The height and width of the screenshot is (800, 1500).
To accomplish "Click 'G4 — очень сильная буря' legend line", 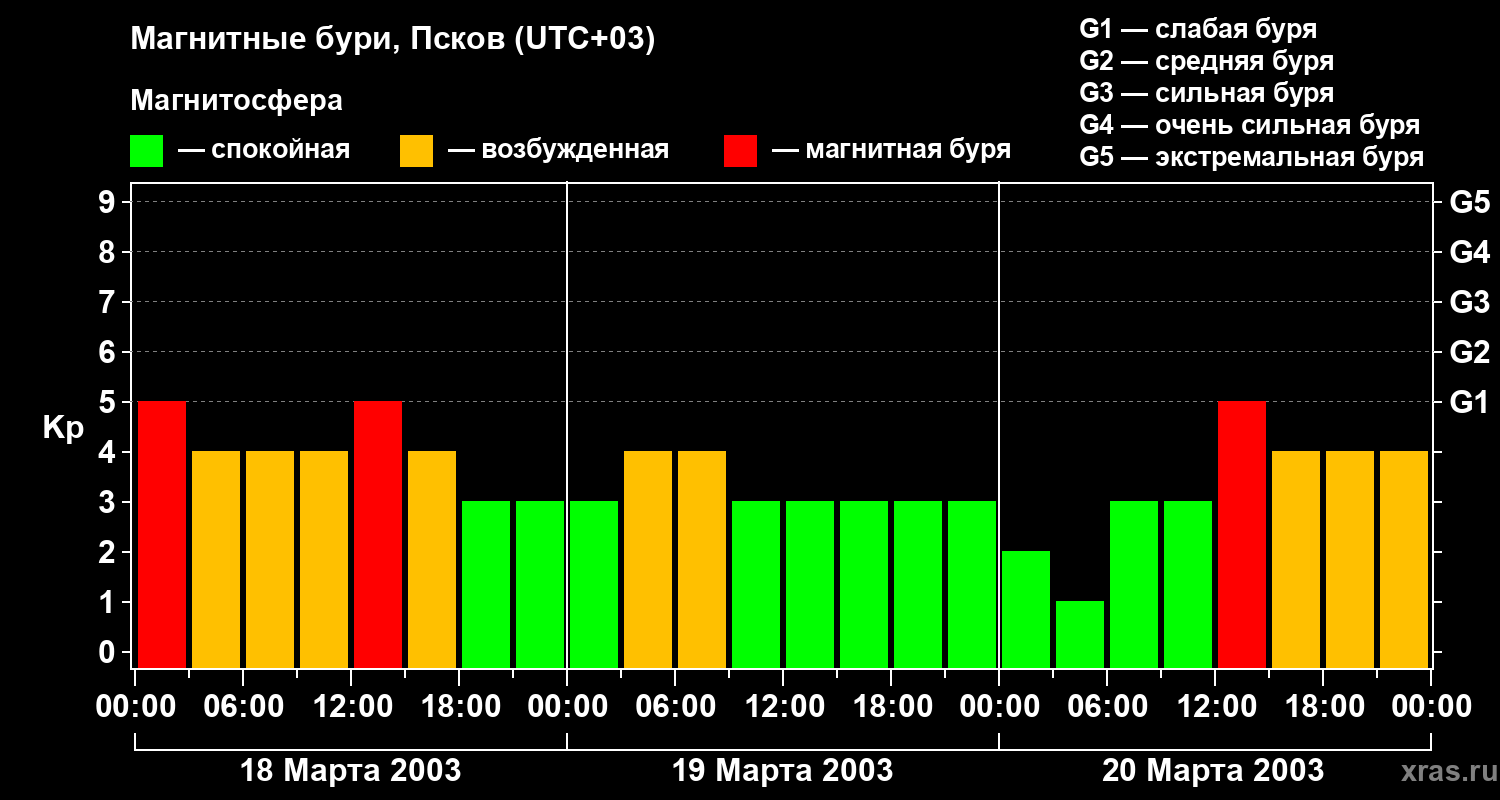I will (x=1249, y=125).
